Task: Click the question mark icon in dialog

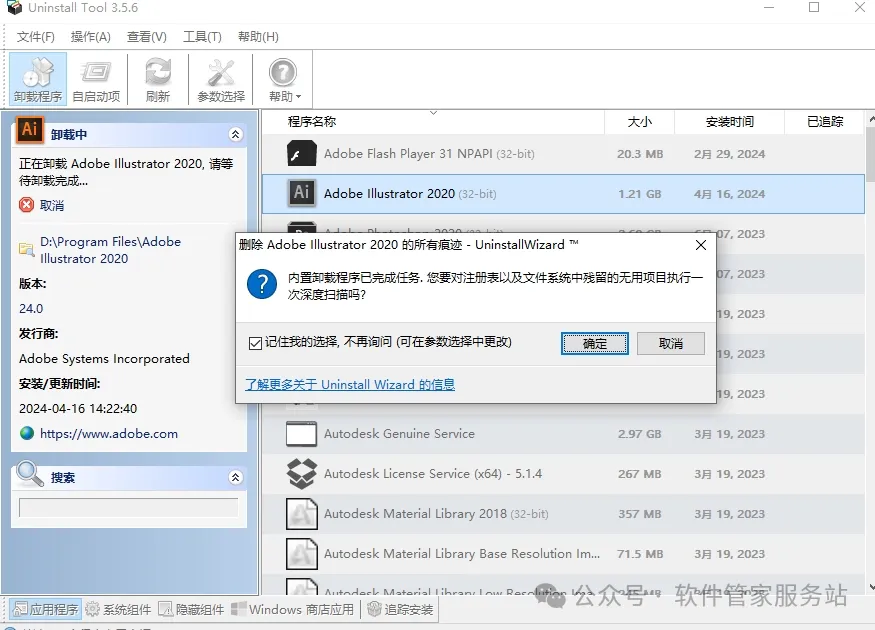Action: tap(262, 283)
